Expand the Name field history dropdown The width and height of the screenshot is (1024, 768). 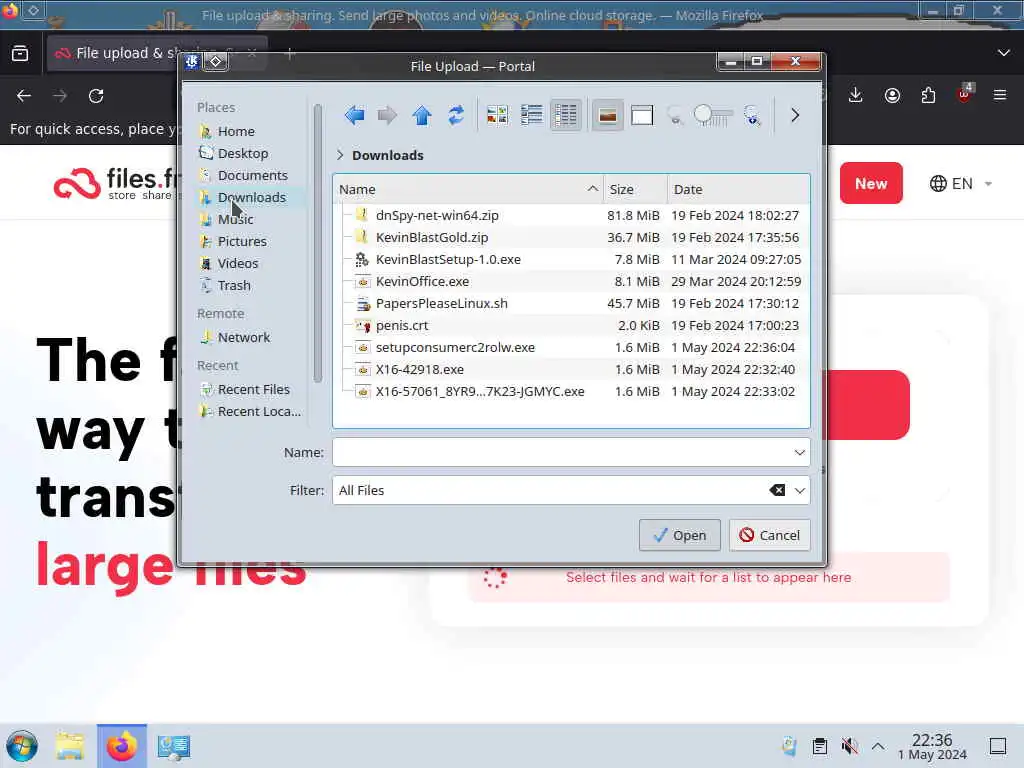(799, 453)
